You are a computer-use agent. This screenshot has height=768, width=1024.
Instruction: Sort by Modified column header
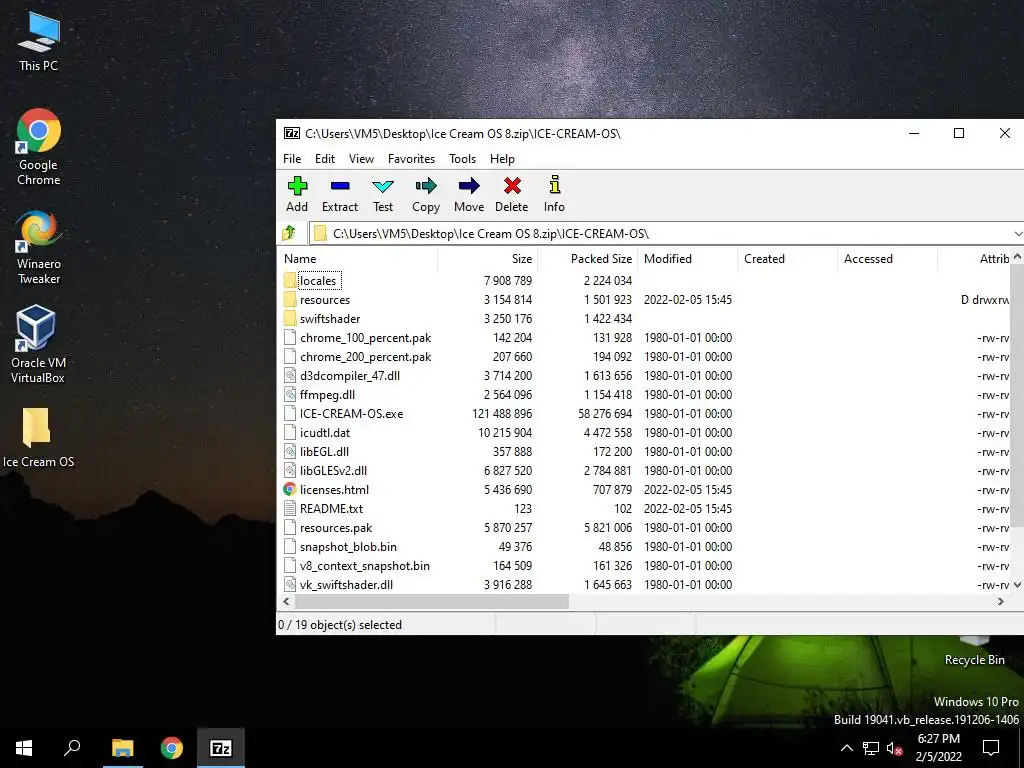point(688,259)
